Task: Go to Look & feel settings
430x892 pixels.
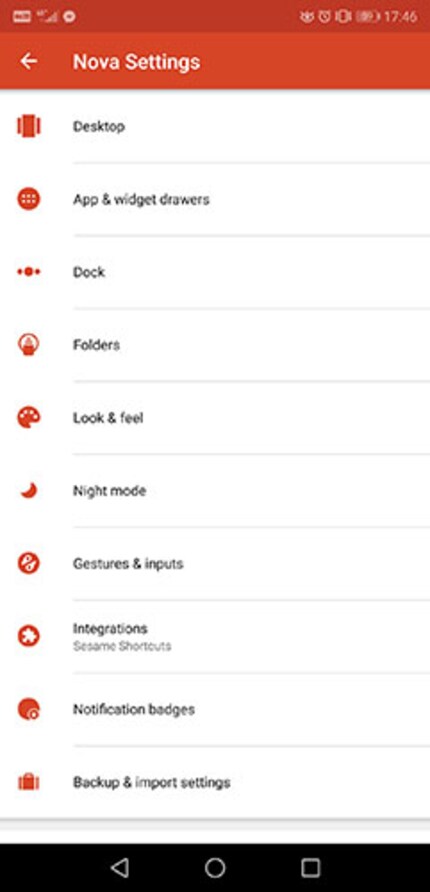Action: click(215, 418)
